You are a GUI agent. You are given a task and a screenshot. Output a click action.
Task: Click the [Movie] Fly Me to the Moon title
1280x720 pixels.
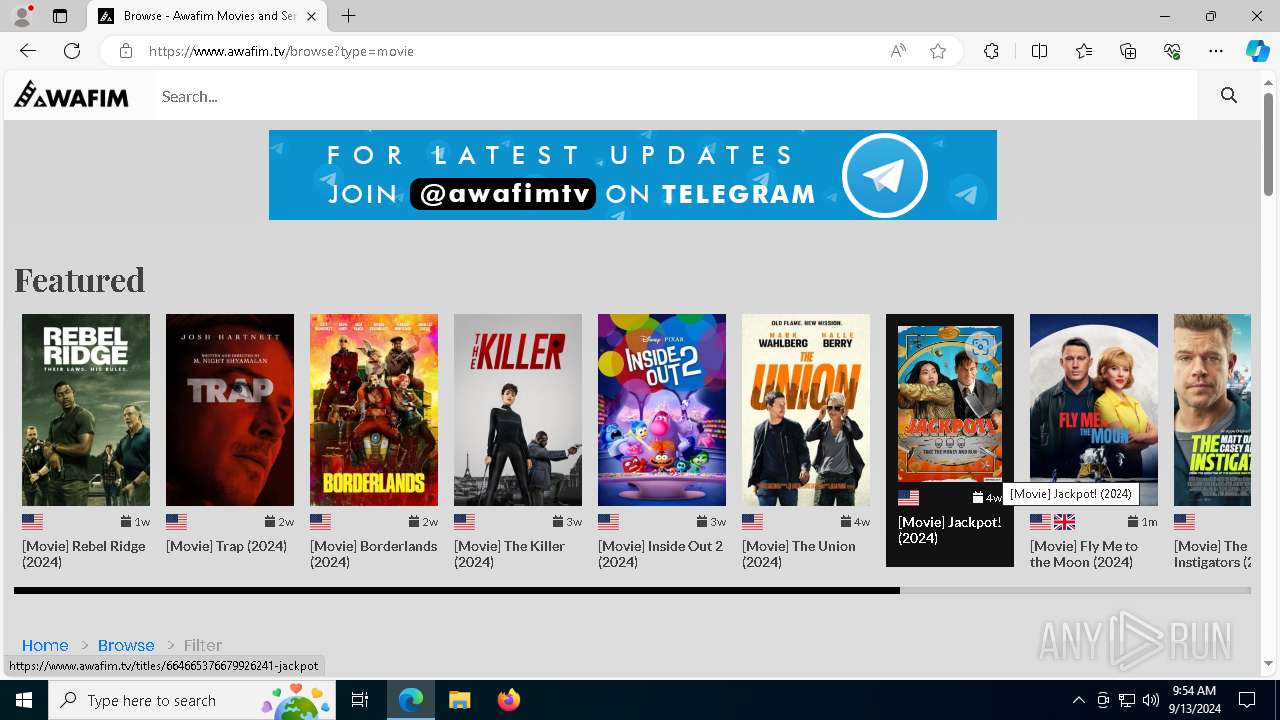1084,554
